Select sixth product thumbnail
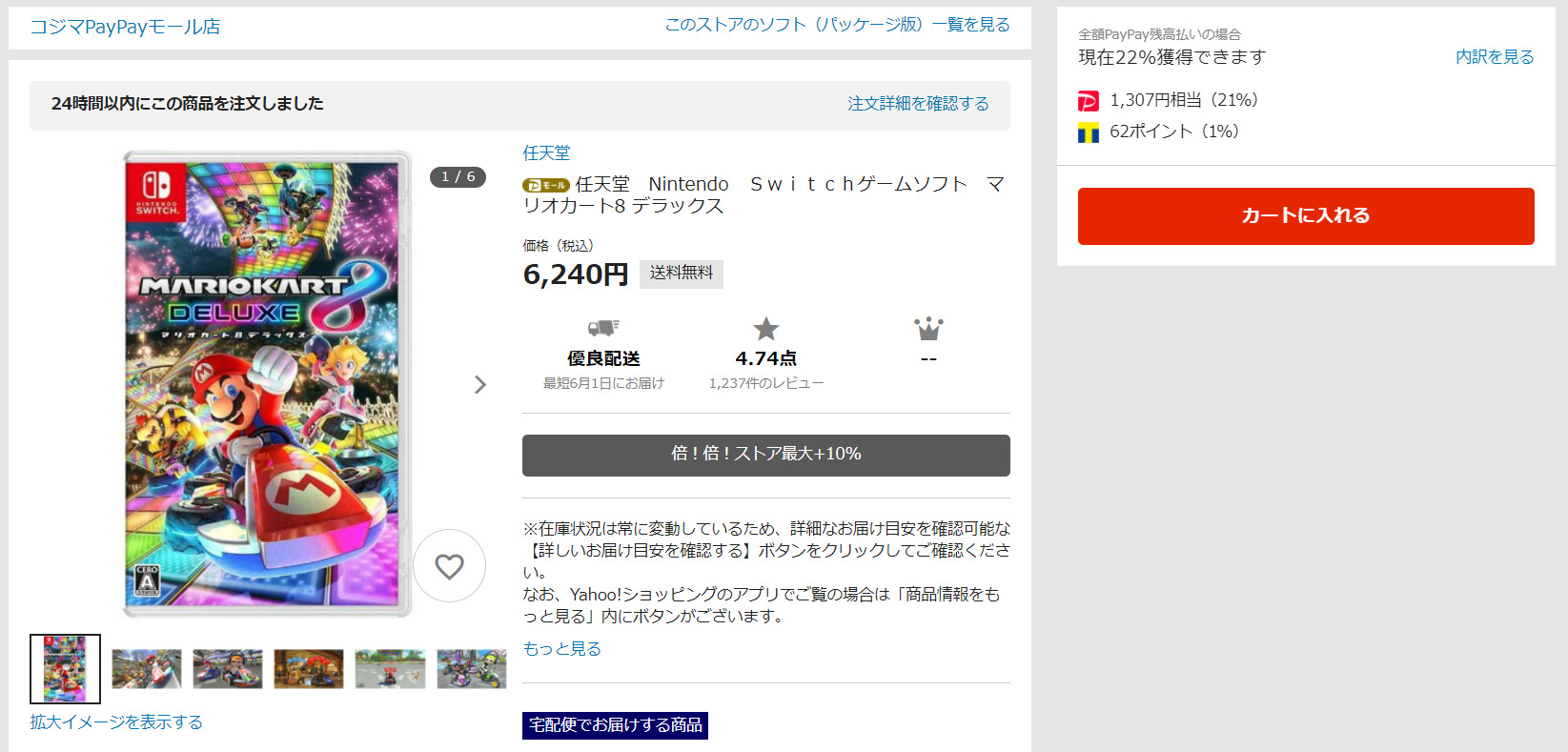Image resolution: width=1568 pixels, height=752 pixels. click(472, 669)
